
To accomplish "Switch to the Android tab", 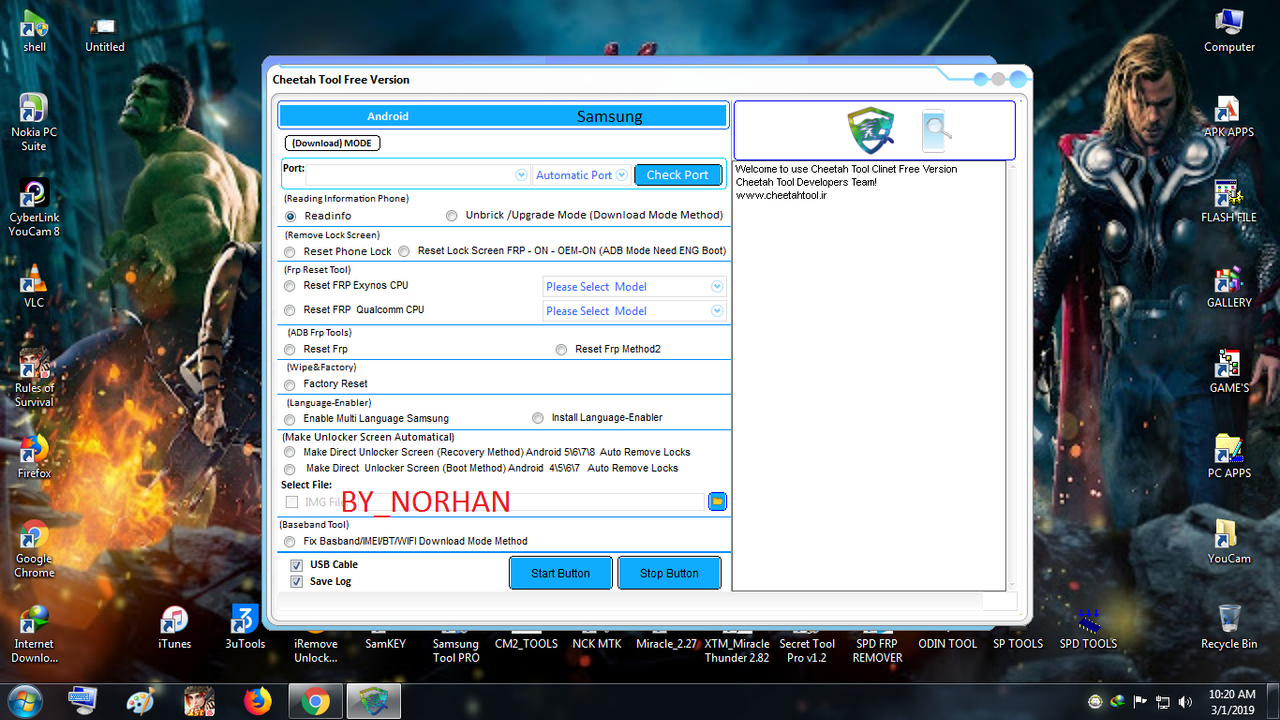I will tap(388, 116).
